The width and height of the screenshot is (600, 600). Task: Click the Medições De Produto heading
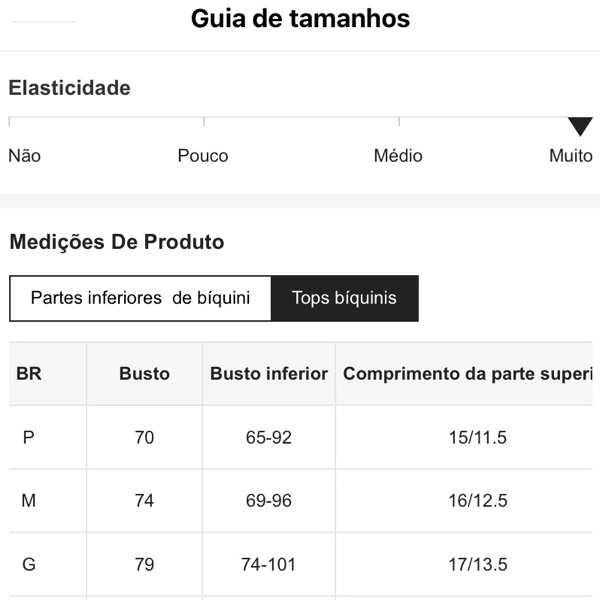tap(116, 242)
